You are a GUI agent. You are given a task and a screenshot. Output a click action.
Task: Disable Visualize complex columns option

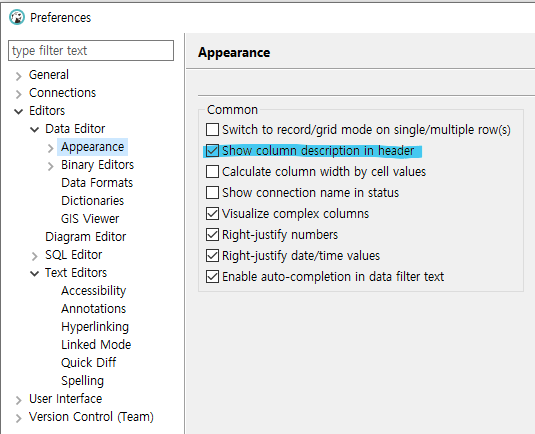click(x=212, y=214)
